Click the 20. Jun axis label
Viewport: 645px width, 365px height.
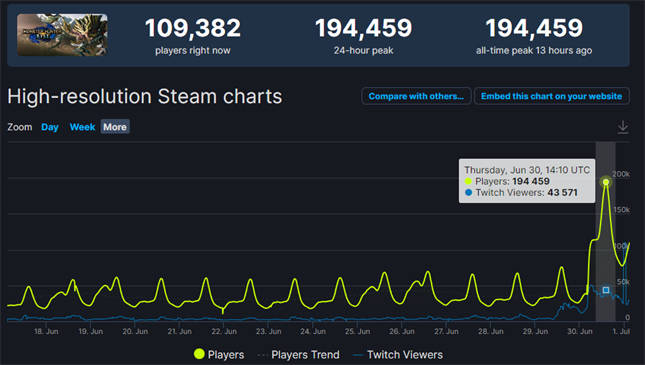(x=135, y=331)
